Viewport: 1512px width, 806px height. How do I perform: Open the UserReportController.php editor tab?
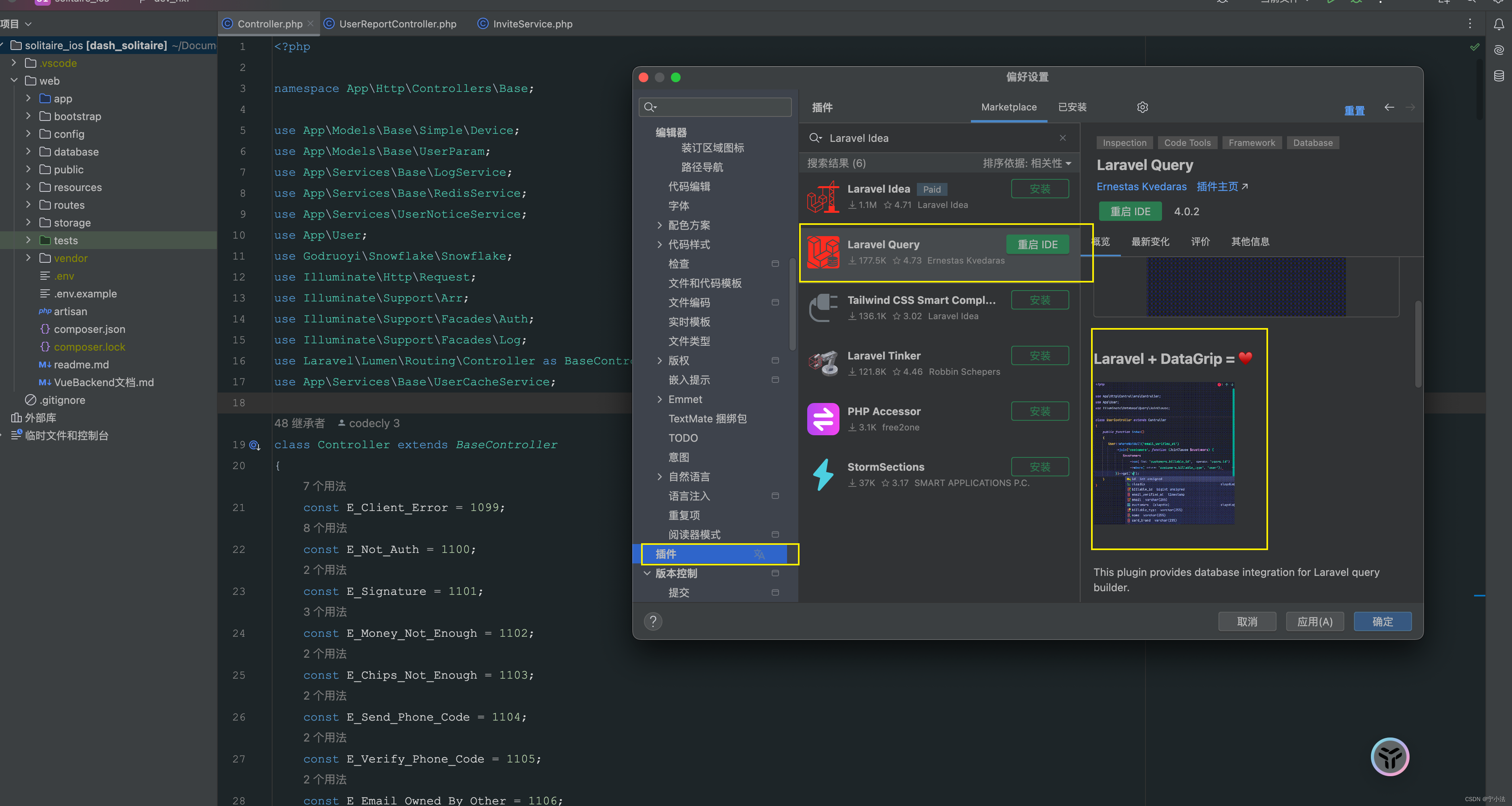398,24
